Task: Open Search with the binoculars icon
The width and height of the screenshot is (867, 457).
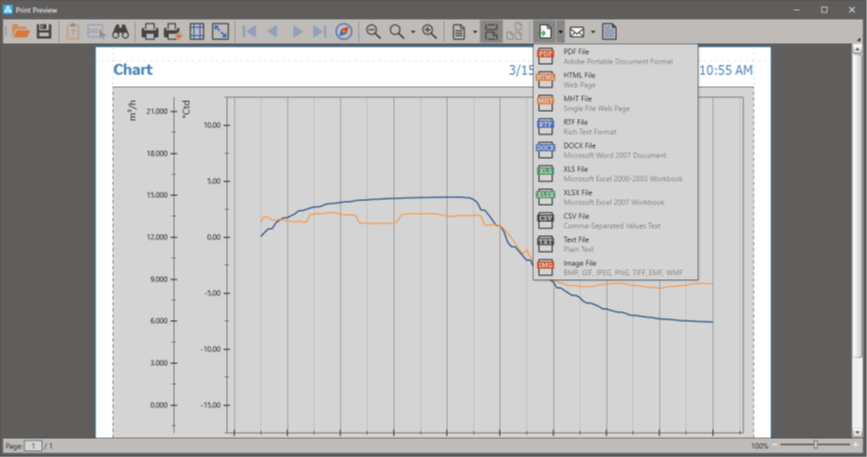Action: point(121,32)
